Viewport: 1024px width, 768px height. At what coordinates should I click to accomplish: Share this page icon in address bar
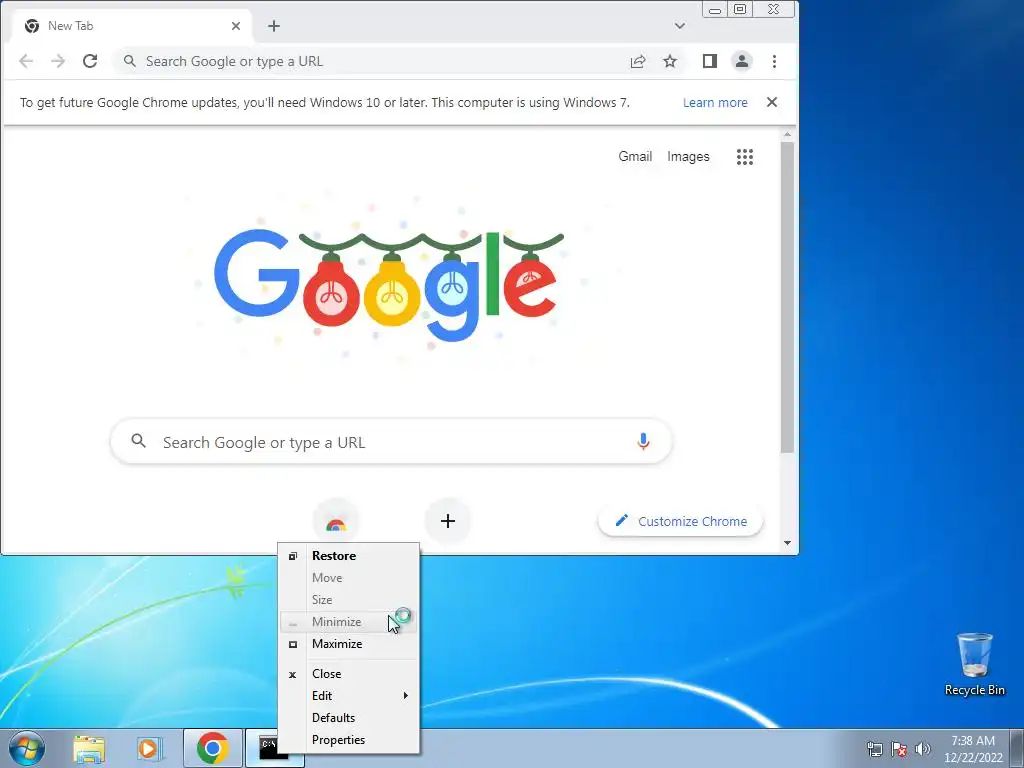(638, 61)
